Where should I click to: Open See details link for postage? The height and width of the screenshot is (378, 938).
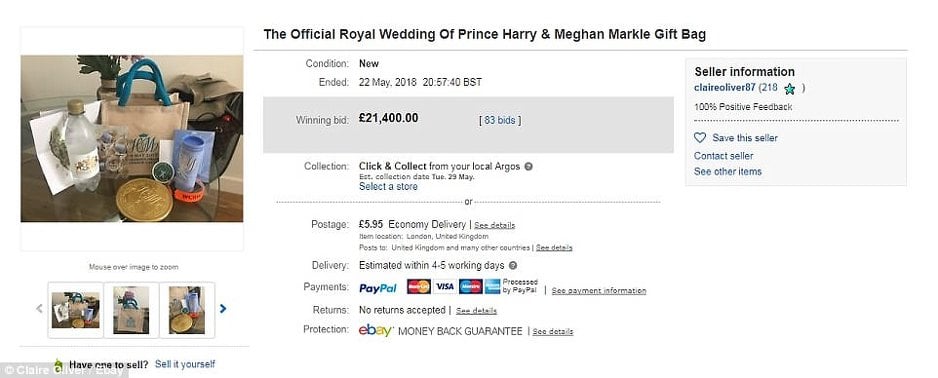tap(494, 225)
